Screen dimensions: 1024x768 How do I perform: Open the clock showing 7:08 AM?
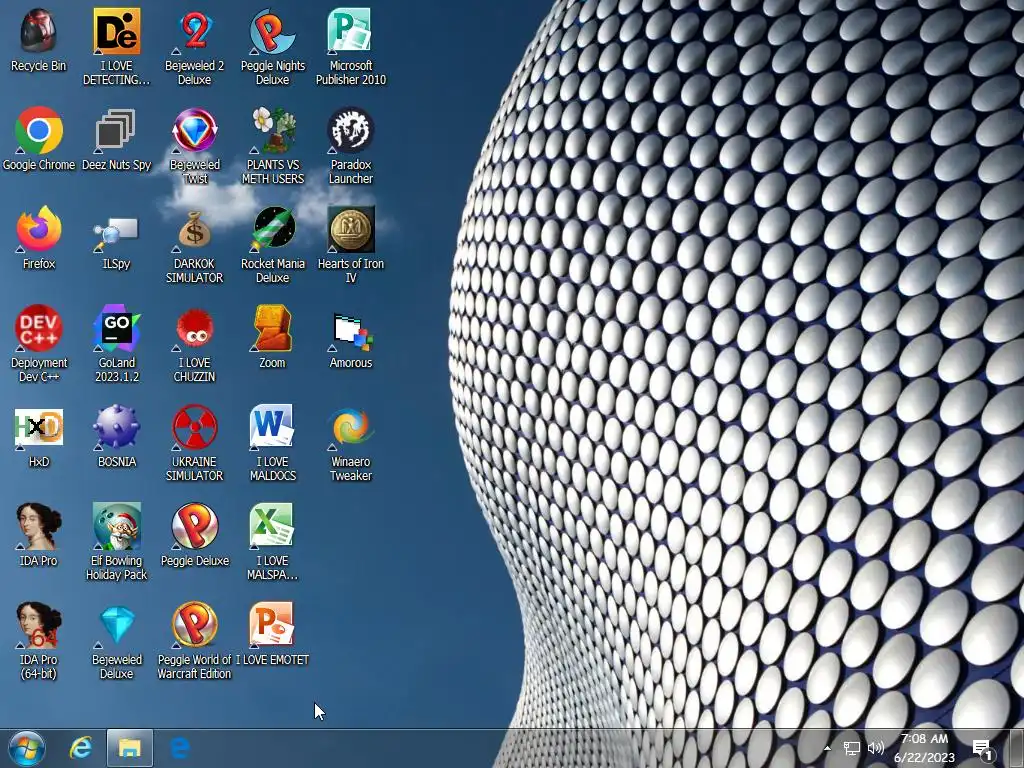tap(924, 748)
